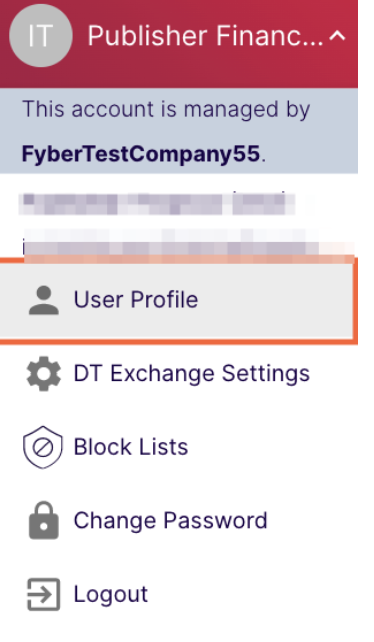Screen dimensions: 374x642
Task: Click the IT avatar circle
Action: coord(41,35)
